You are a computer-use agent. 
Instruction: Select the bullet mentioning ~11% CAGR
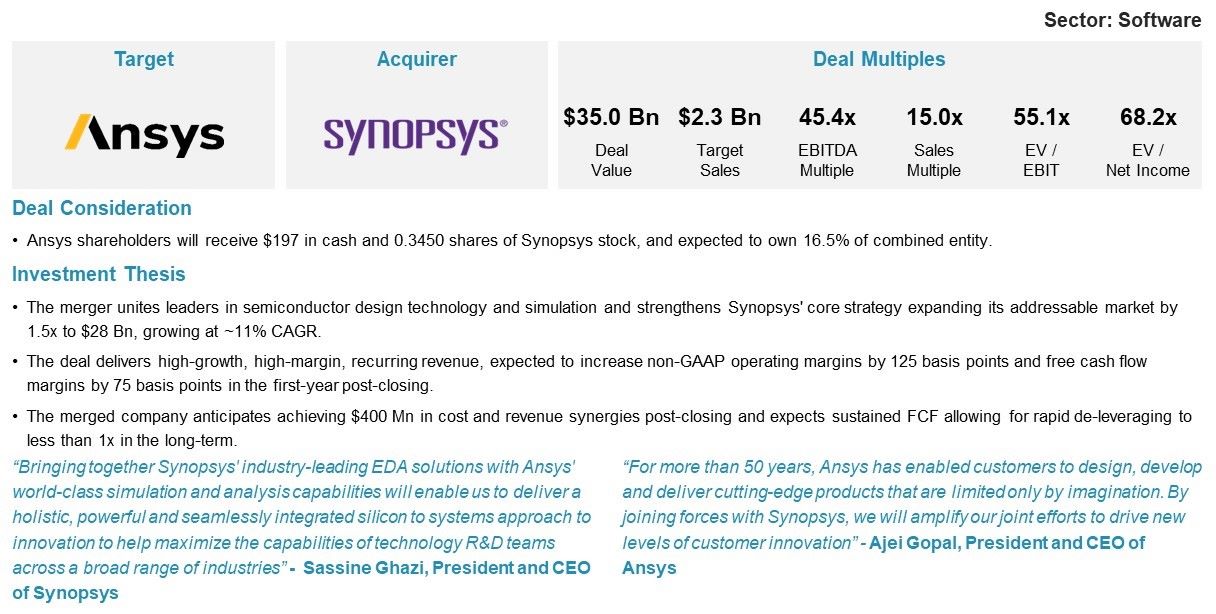point(595,319)
